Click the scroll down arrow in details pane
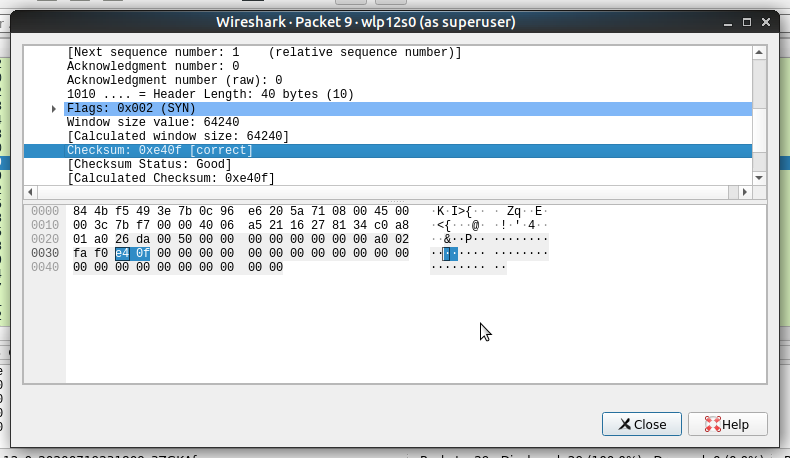This screenshot has height=458, width=790. coord(759,178)
